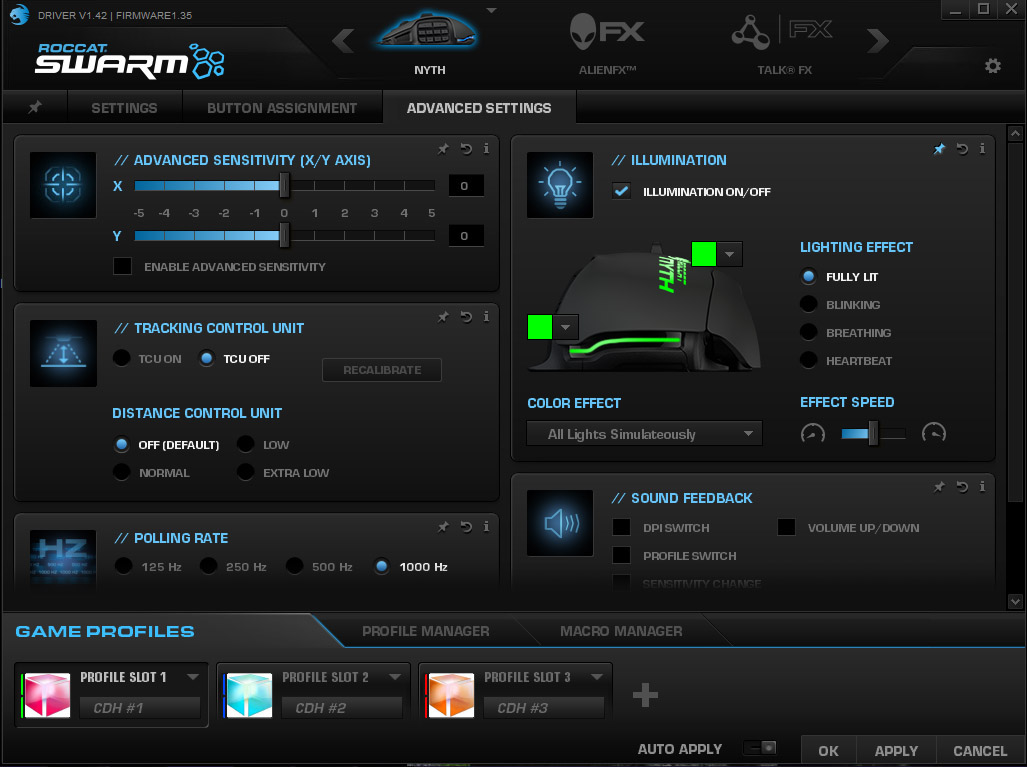Open the Macro Manager tab
The height and width of the screenshot is (767, 1027).
[x=621, y=631]
